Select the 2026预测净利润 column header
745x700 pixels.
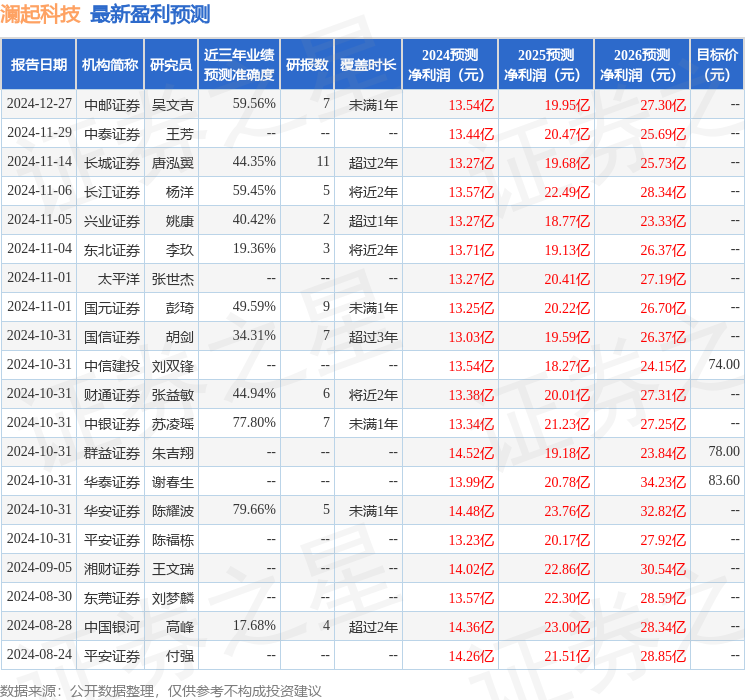tap(641, 64)
